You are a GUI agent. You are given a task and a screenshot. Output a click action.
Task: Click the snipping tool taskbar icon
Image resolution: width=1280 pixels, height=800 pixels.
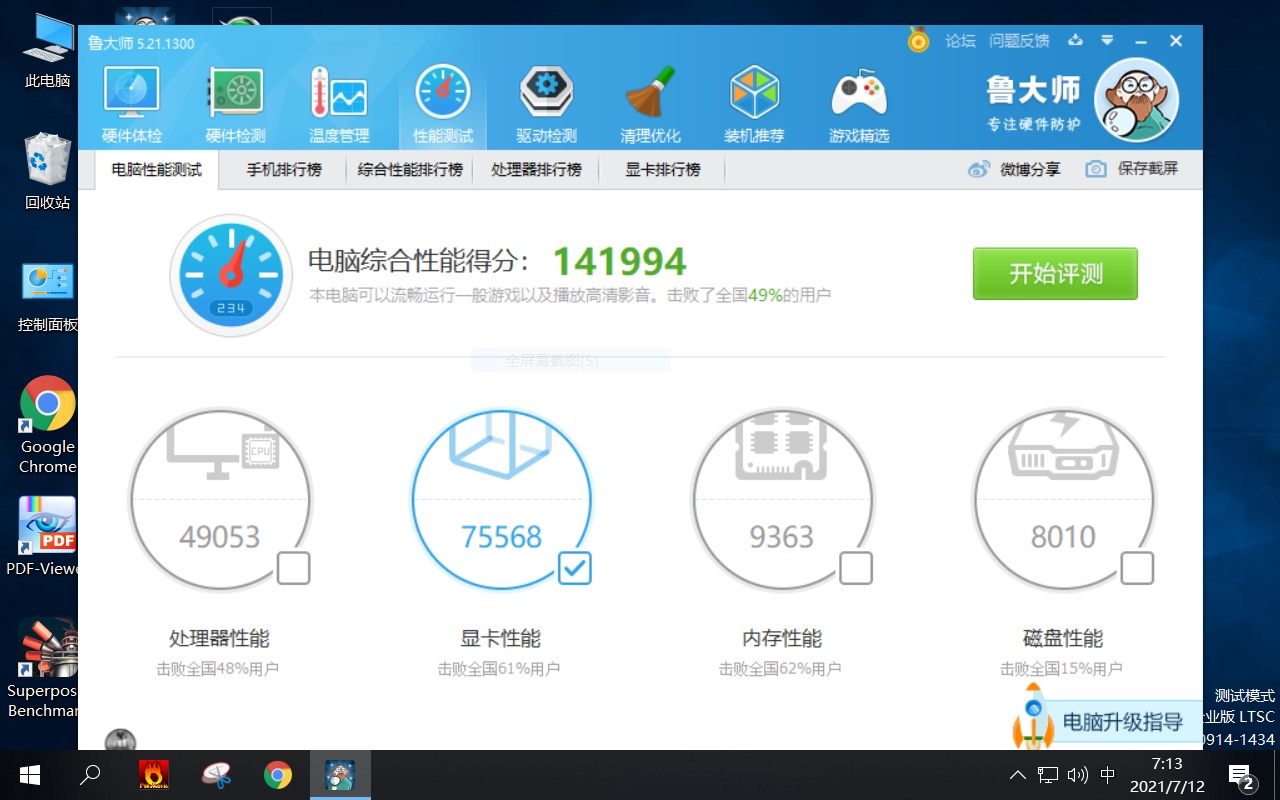click(x=216, y=775)
